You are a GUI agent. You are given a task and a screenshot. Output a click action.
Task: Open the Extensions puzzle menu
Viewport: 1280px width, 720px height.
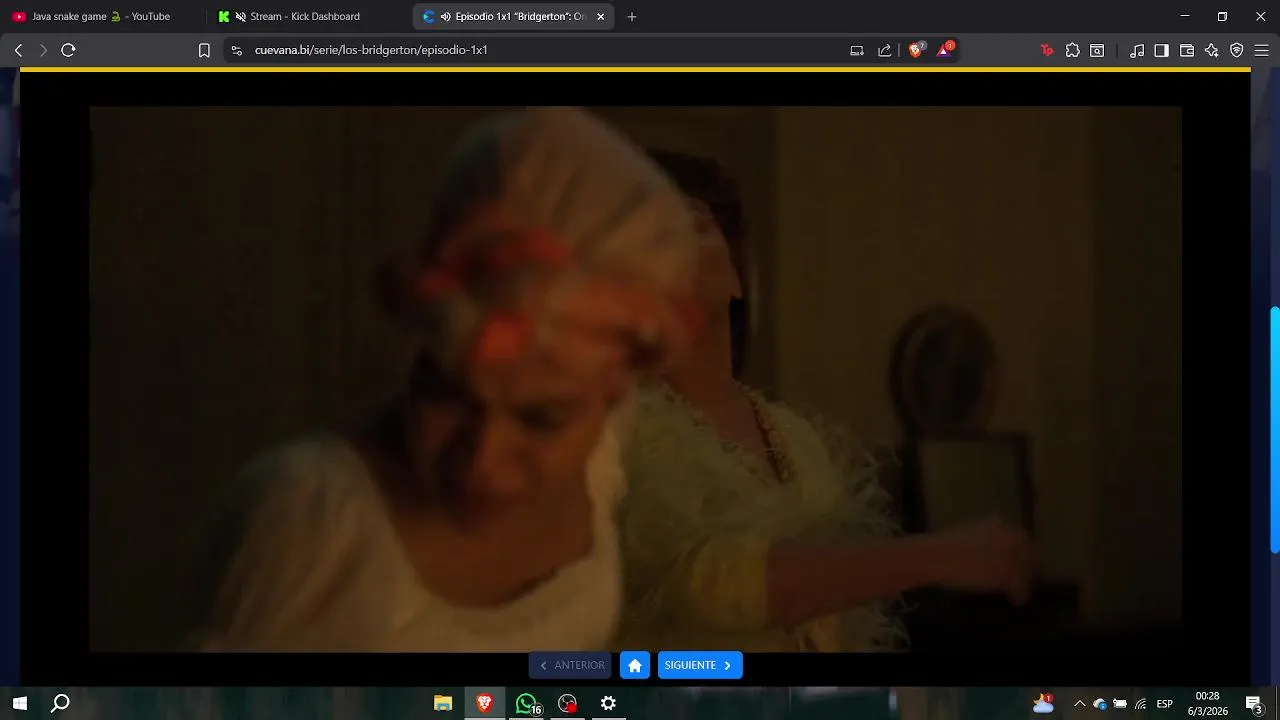pos(1072,50)
